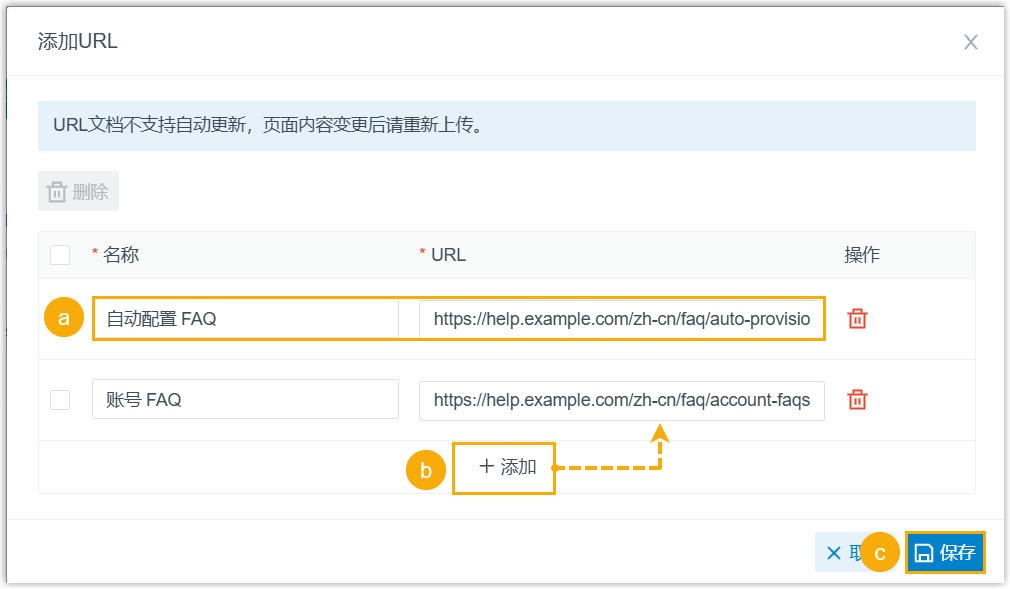Tick the select-all checkbox in table header
The width and height of the screenshot is (1010, 589).
(x=60, y=255)
